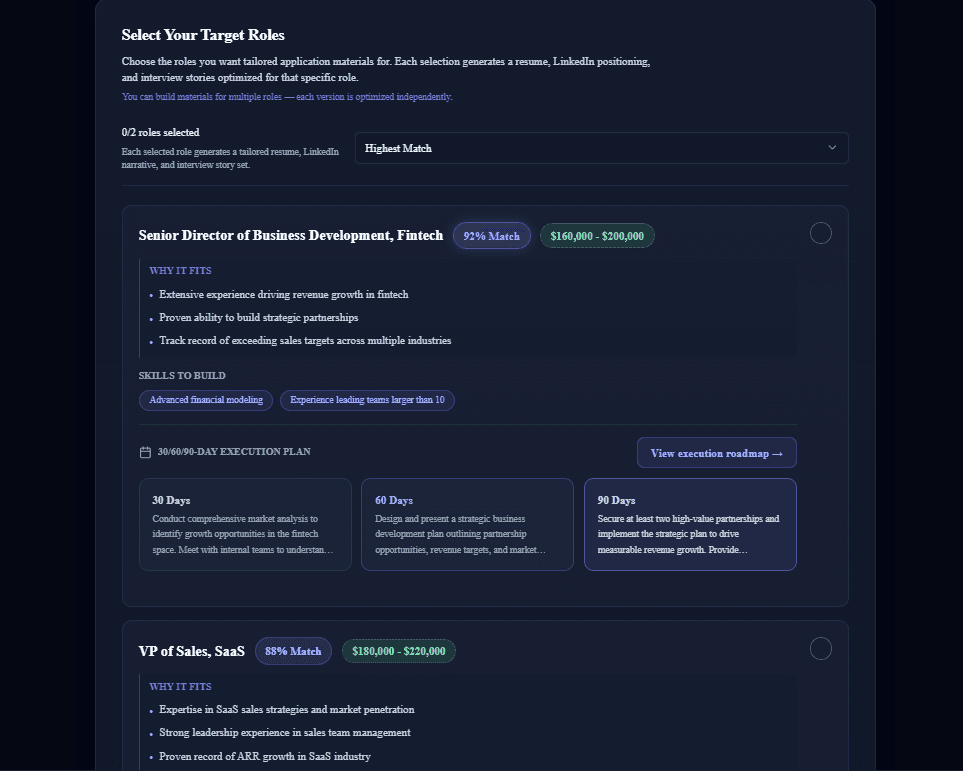Screen dimensions: 963x771
Task: Click the calendar icon beside 30/60/90-Day Execution Plan
Action: [145, 452]
